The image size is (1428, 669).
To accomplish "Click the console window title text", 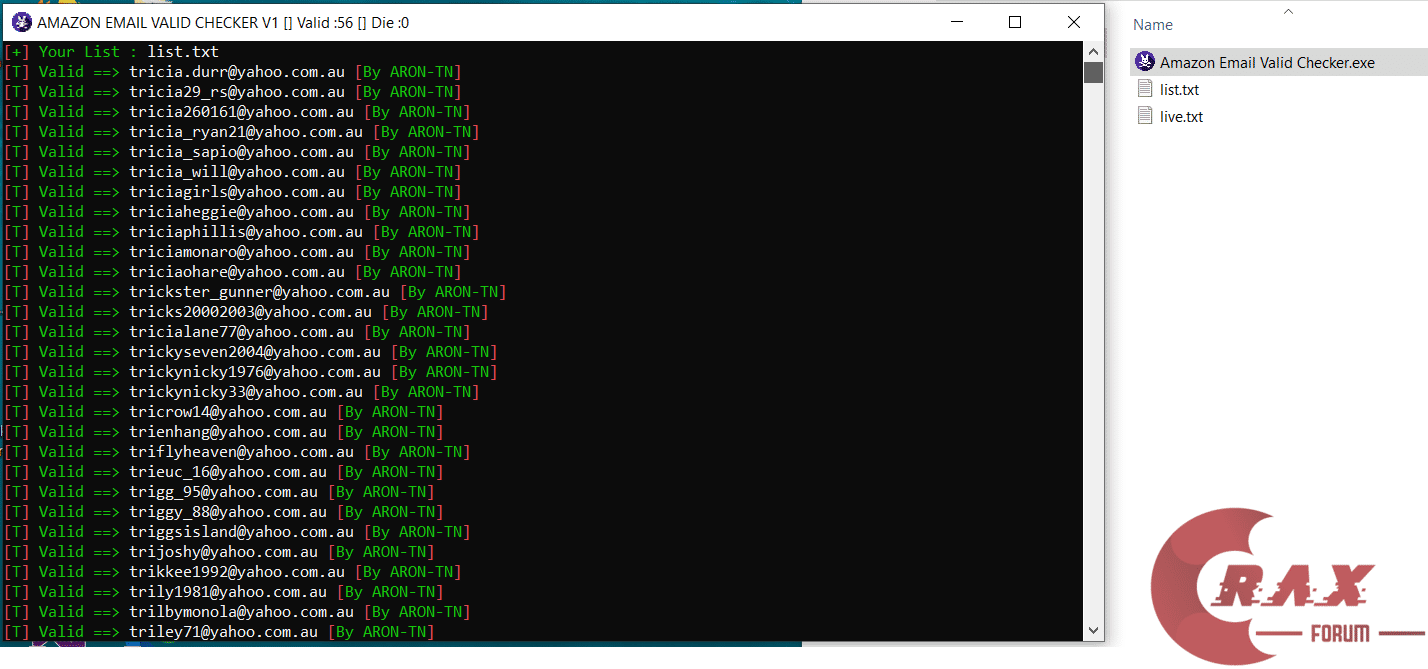I will (x=223, y=22).
